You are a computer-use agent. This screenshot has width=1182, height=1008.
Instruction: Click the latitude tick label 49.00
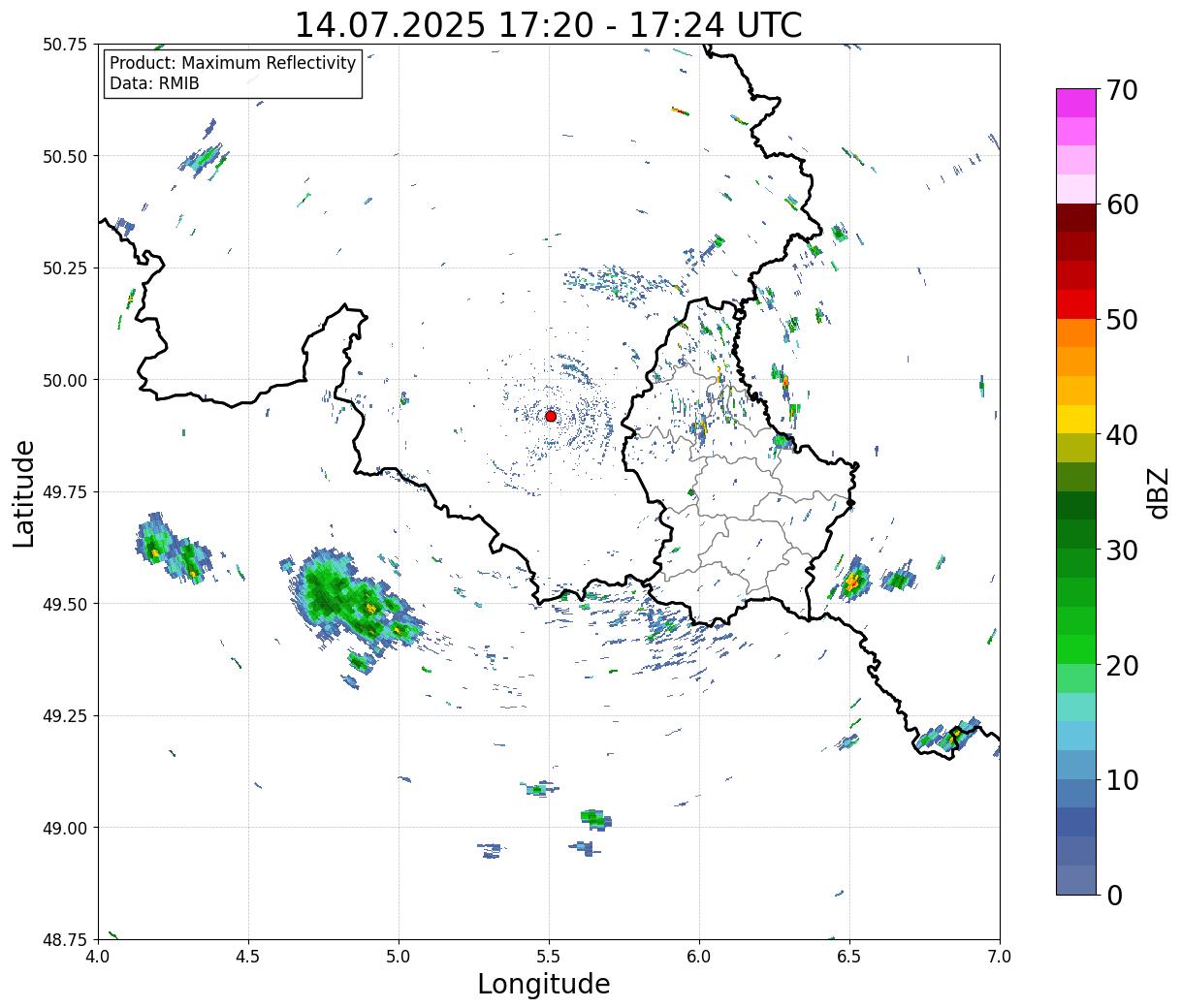[65, 828]
